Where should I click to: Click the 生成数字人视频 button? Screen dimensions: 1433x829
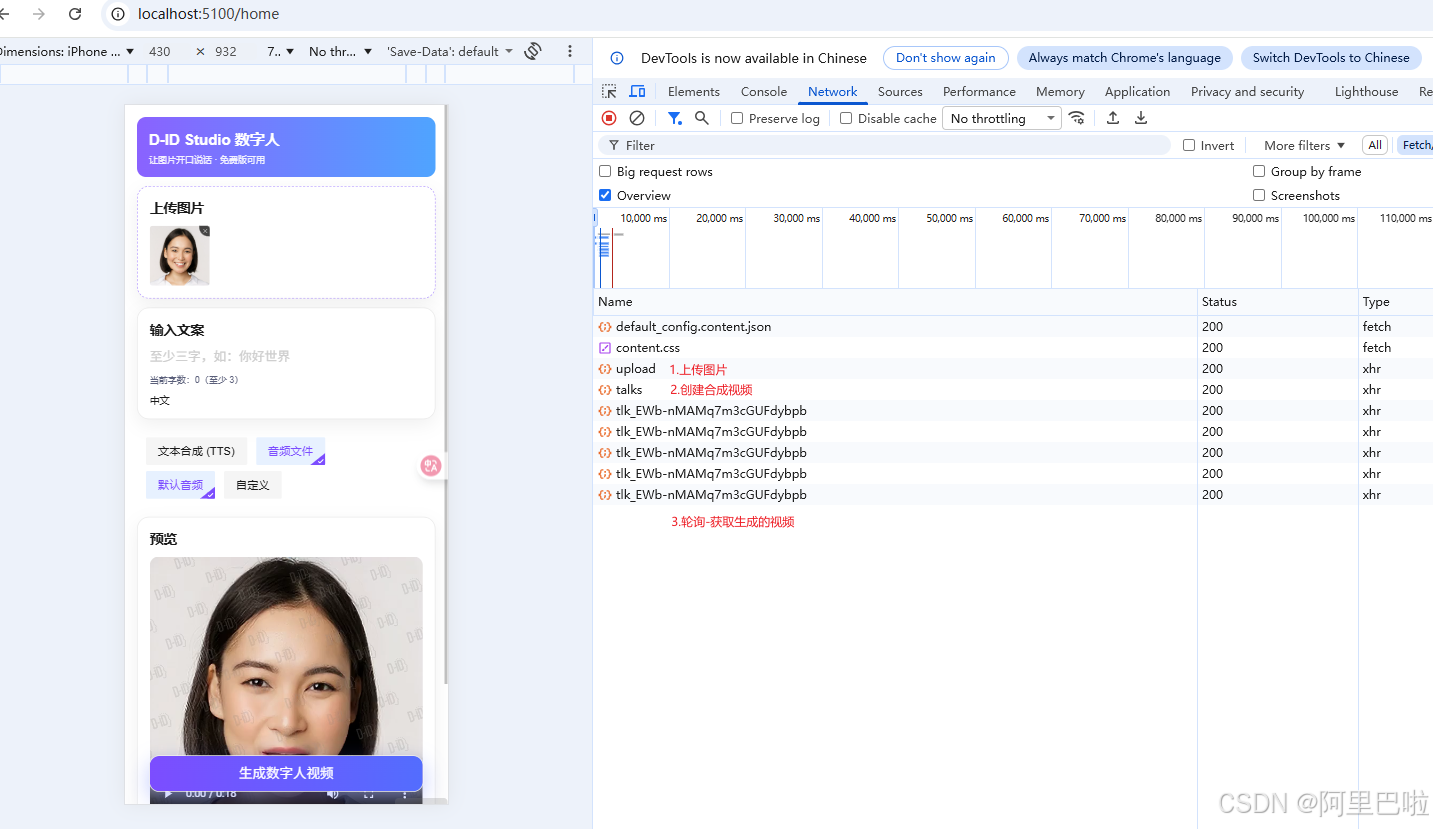coord(286,773)
